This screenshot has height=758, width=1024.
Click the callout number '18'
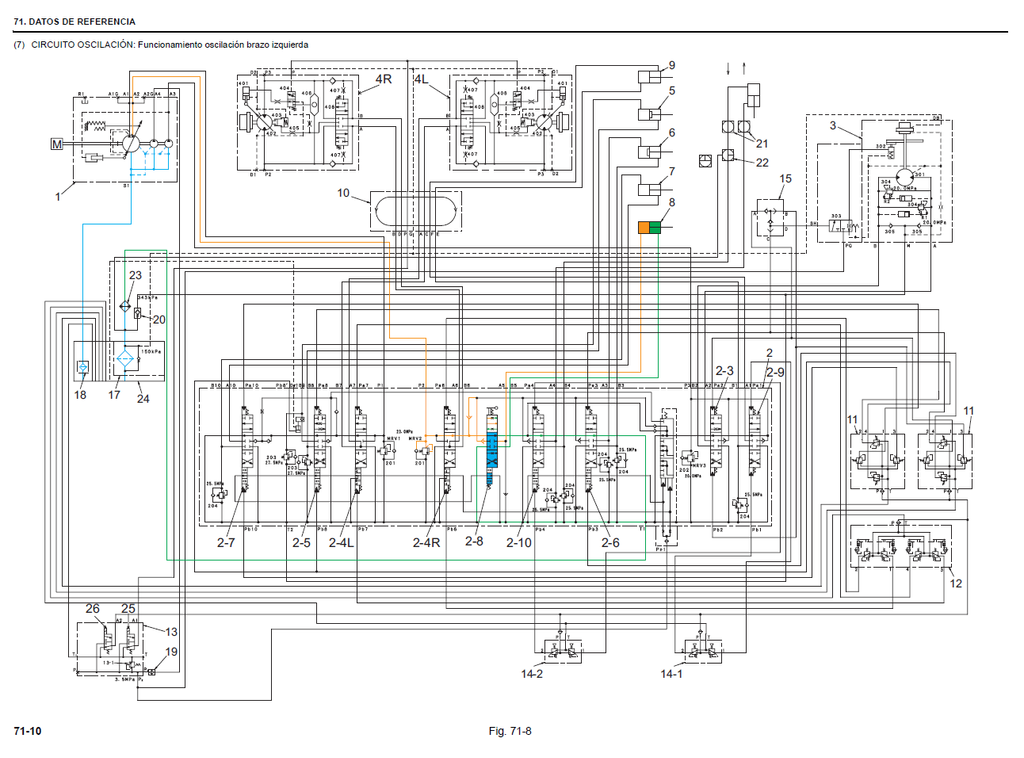(80, 394)
